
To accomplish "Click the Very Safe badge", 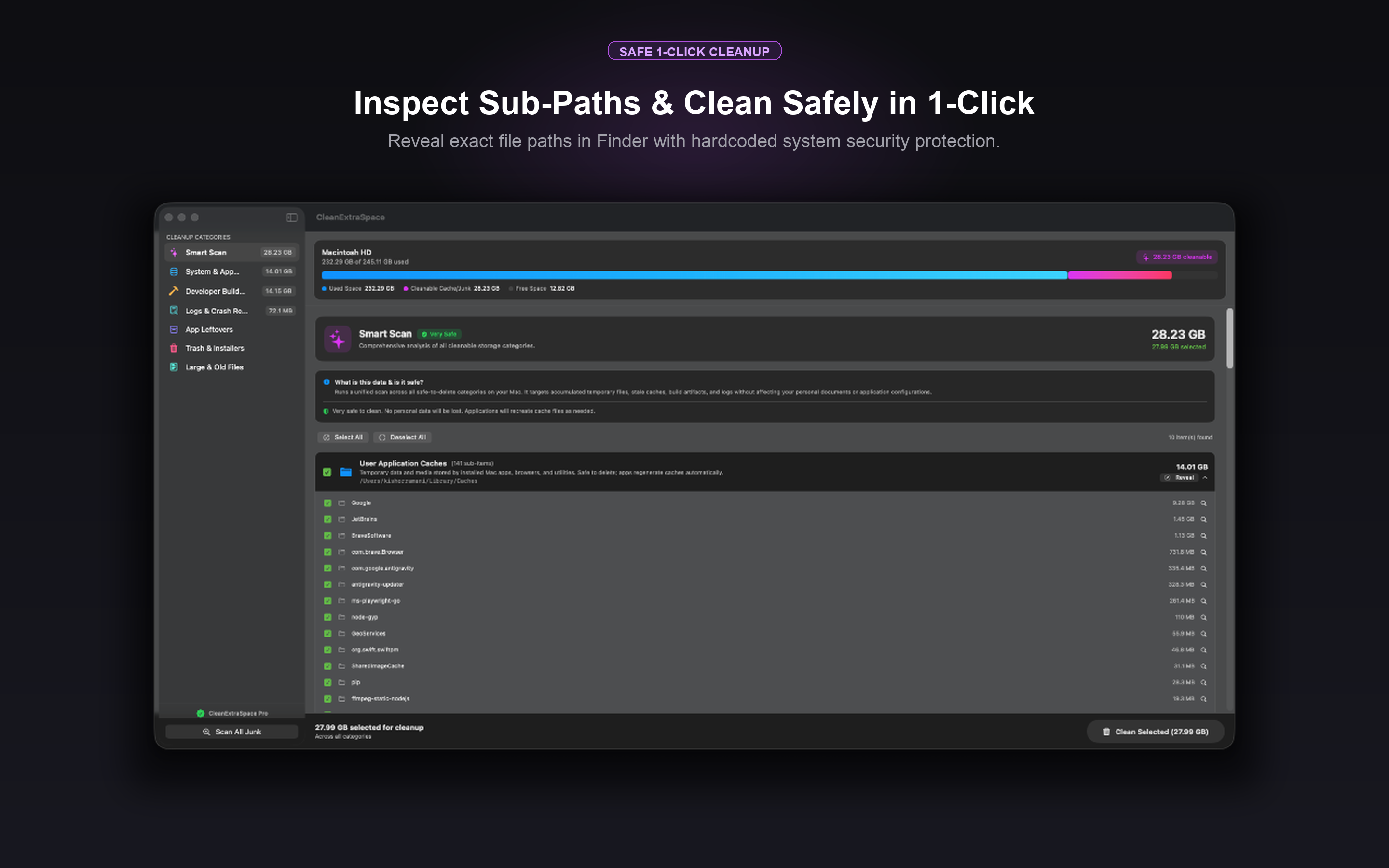I will [440, 334].
